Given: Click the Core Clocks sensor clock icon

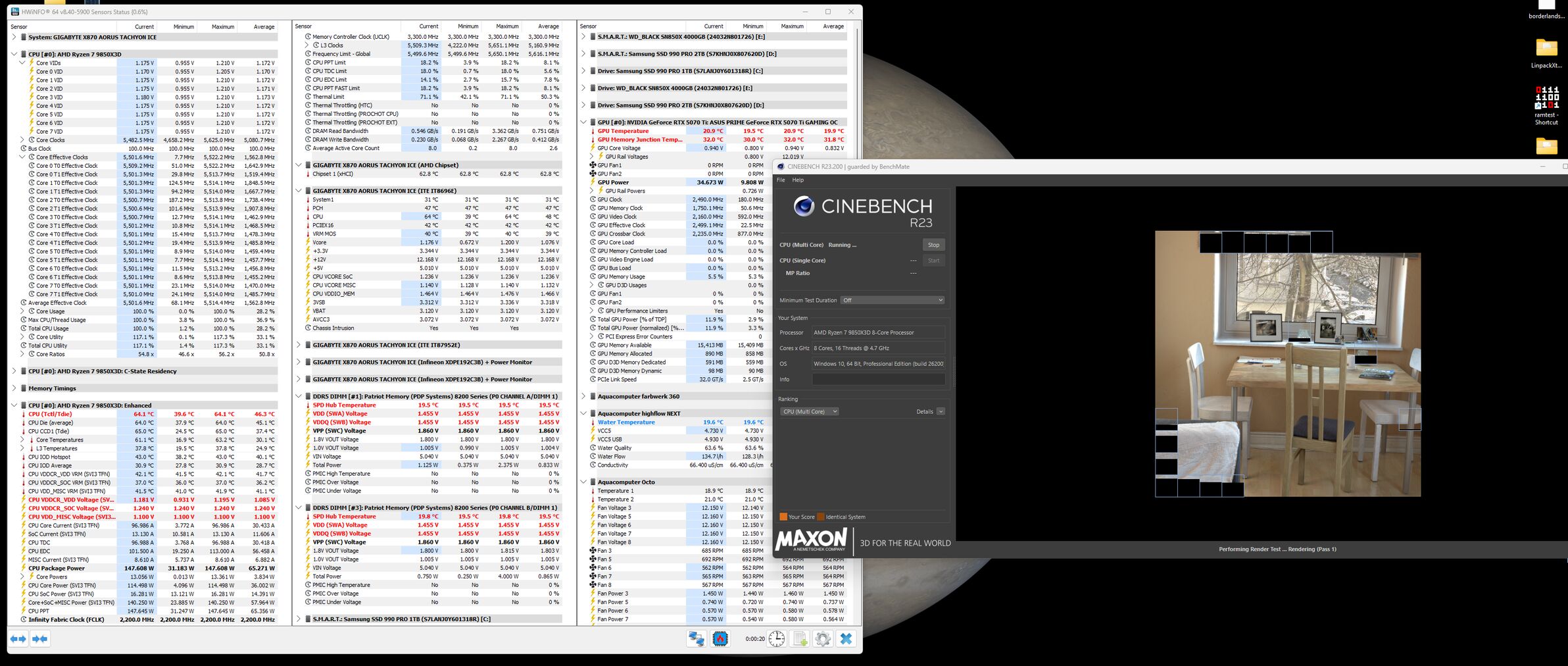Looking at the screenshot, I should pos(31,140).
